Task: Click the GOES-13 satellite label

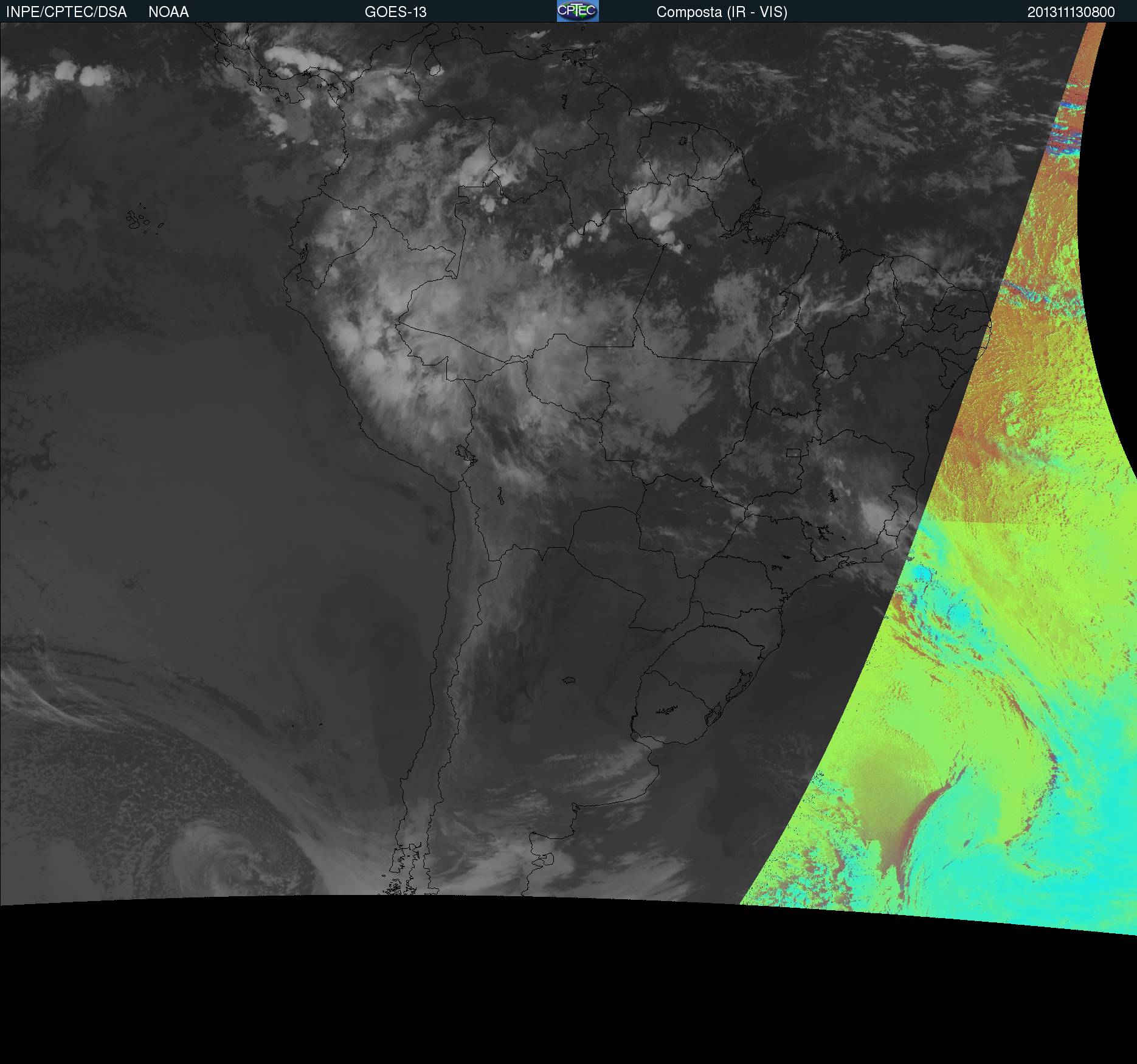Action: 395,12
